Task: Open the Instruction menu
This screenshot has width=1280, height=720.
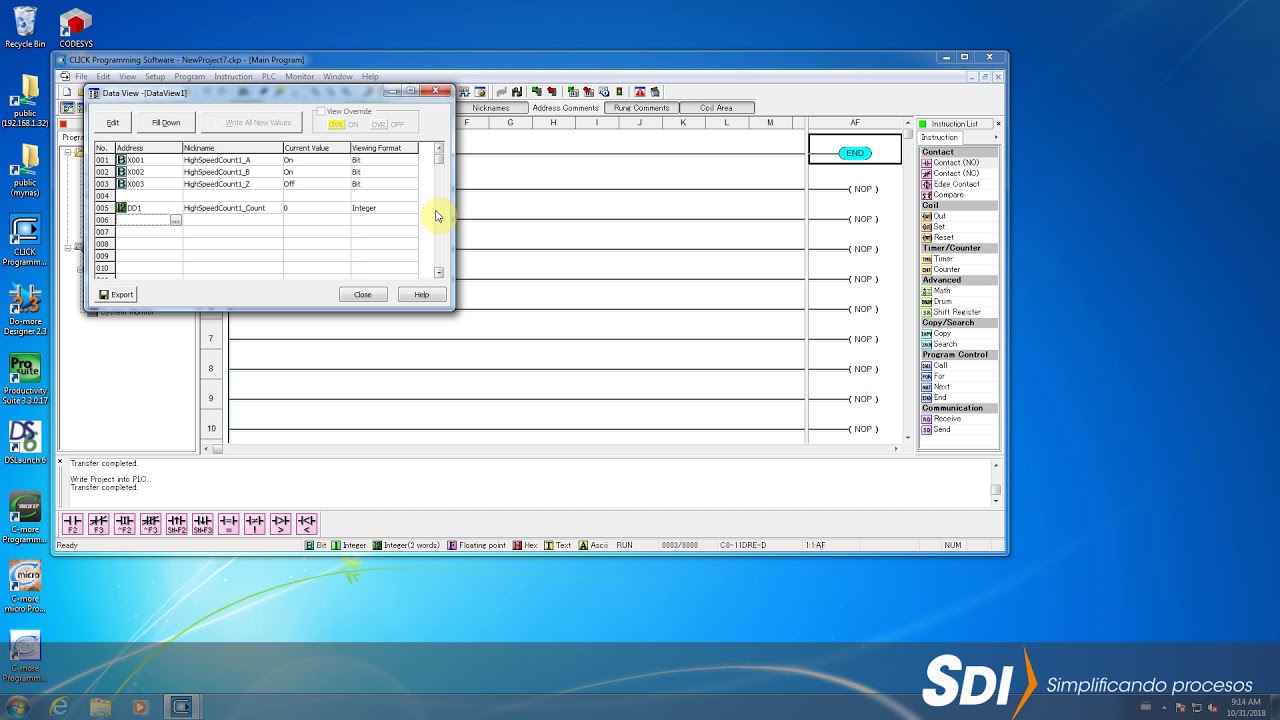Action: tap(233, 77)
